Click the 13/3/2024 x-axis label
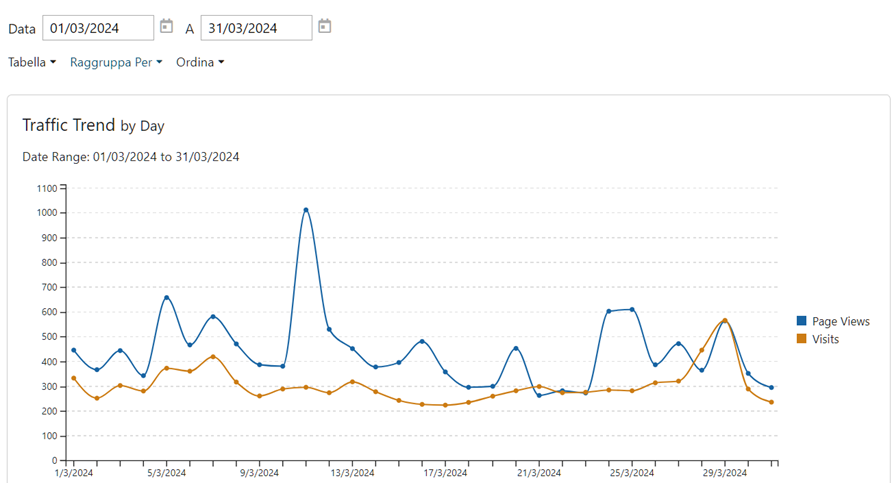 click(x=352, y=473)
